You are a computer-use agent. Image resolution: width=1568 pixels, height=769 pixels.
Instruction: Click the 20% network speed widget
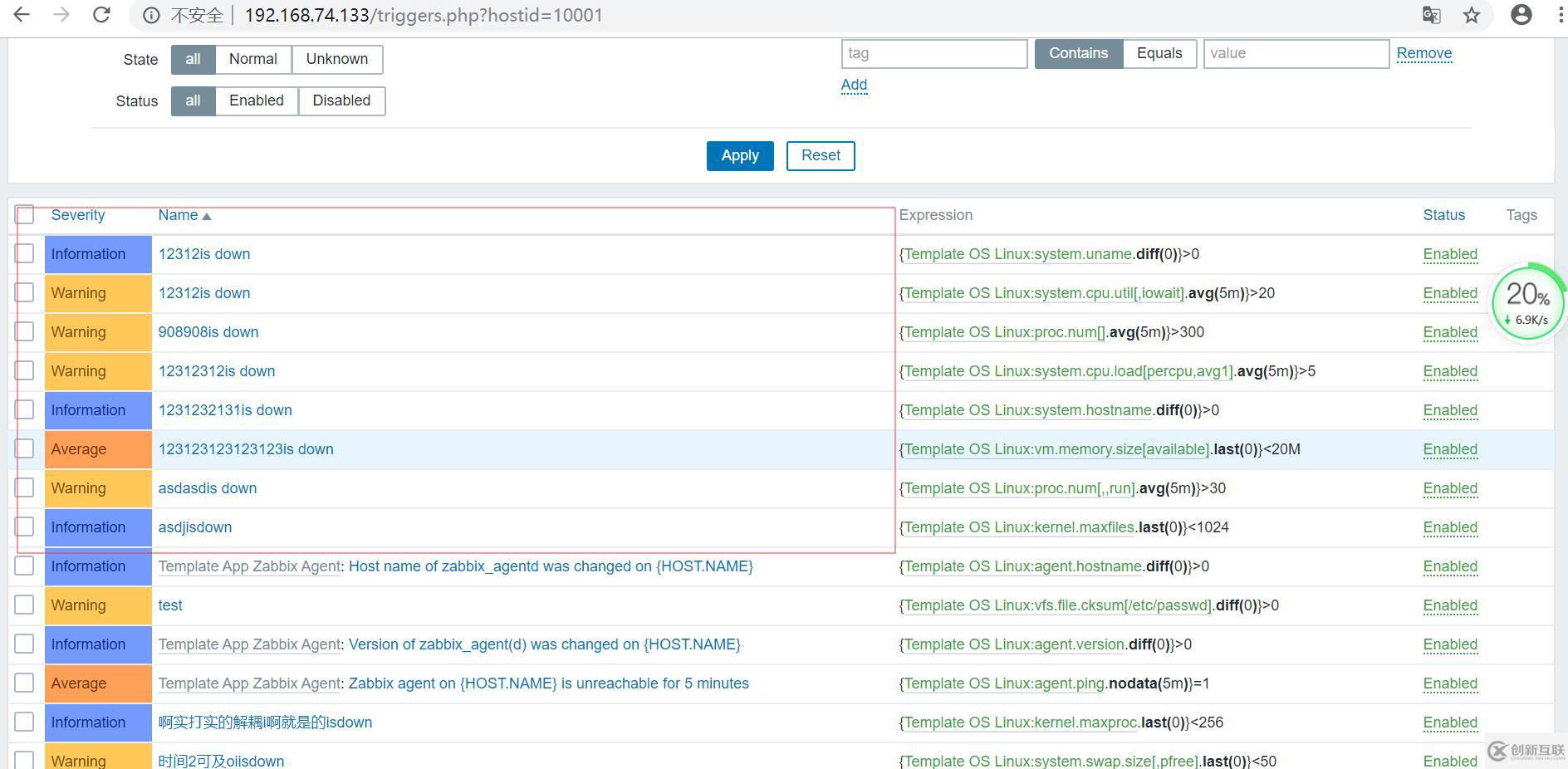tap(1527, 302)
